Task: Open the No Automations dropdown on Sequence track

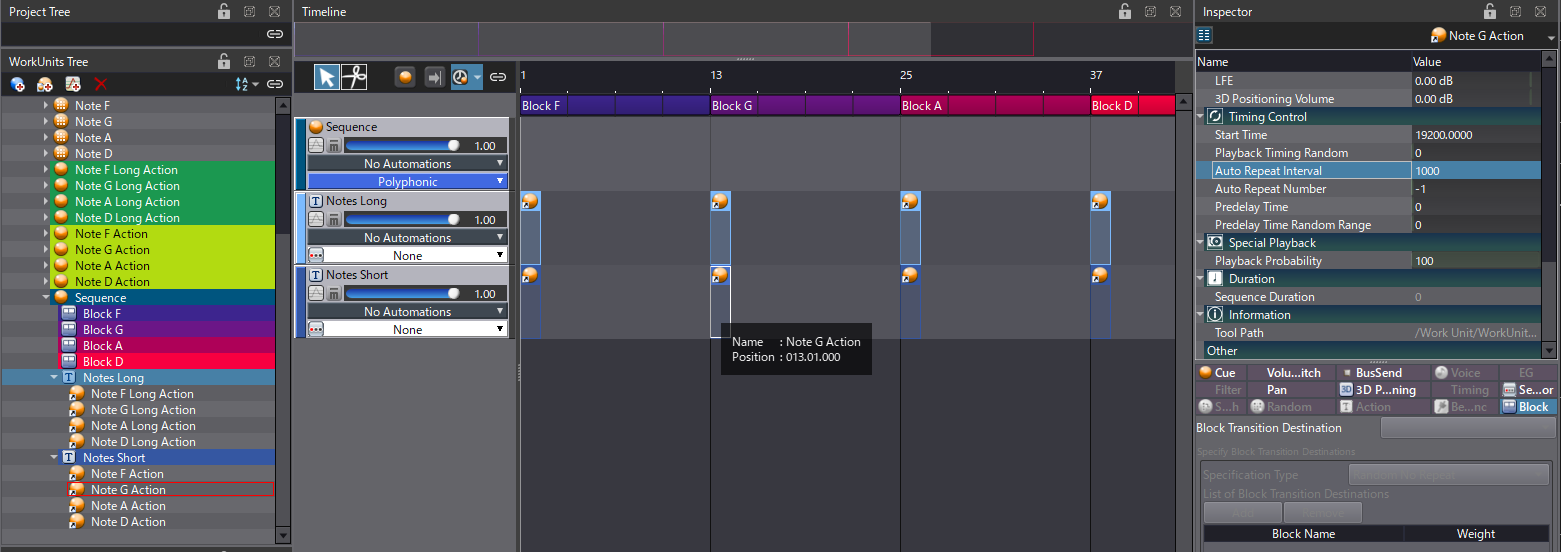Action: tap(408, 163)
